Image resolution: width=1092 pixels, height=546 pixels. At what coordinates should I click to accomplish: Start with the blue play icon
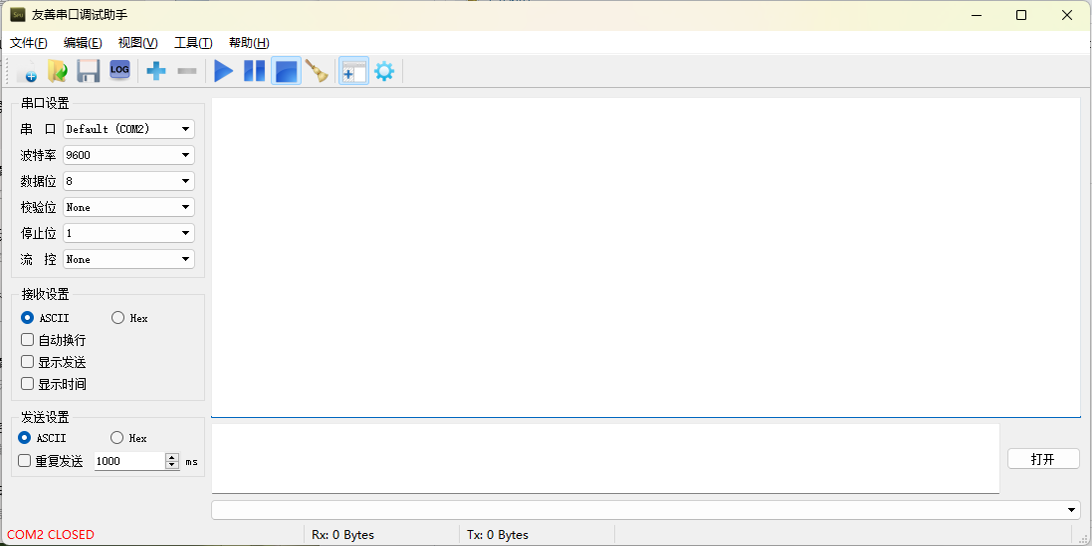click(x=224, y=71)
